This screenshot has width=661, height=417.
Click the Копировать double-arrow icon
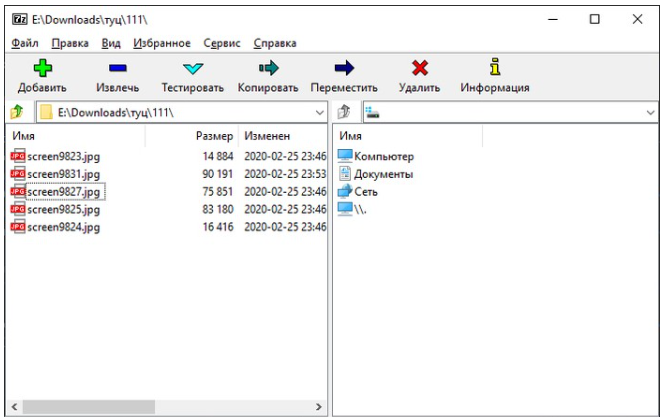pyautogui.click(x=268, y=68)
